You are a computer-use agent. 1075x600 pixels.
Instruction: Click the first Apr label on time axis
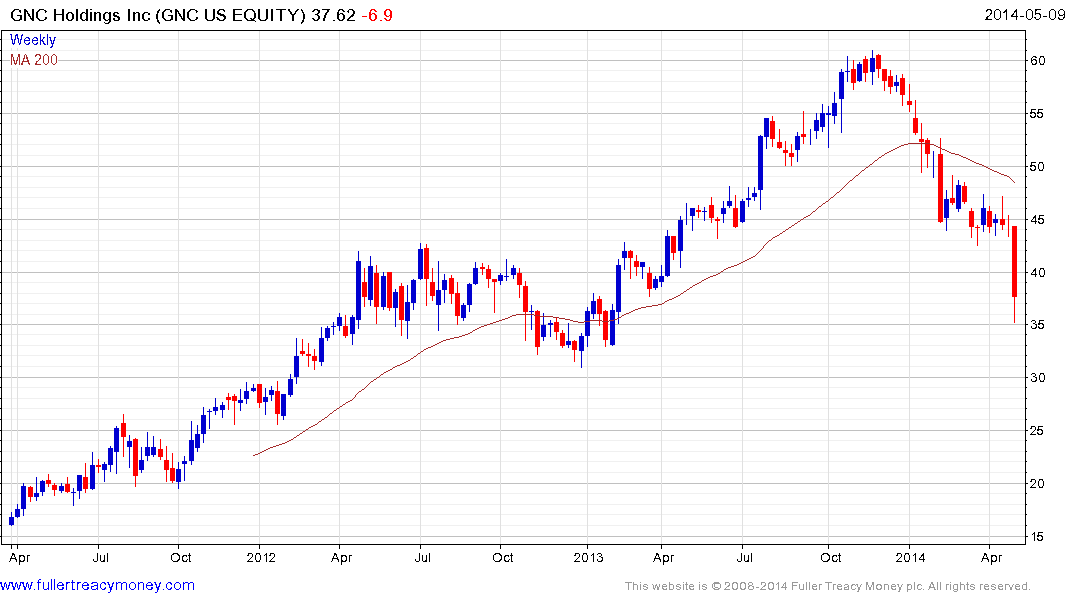tap(20, 558)
